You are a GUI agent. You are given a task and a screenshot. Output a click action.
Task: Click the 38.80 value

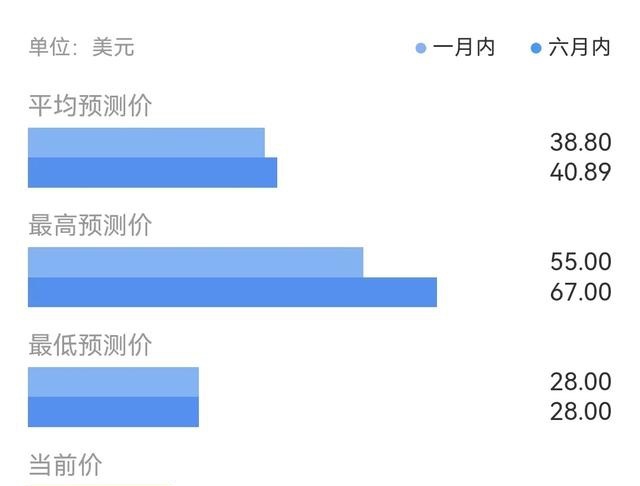(580, 142)
